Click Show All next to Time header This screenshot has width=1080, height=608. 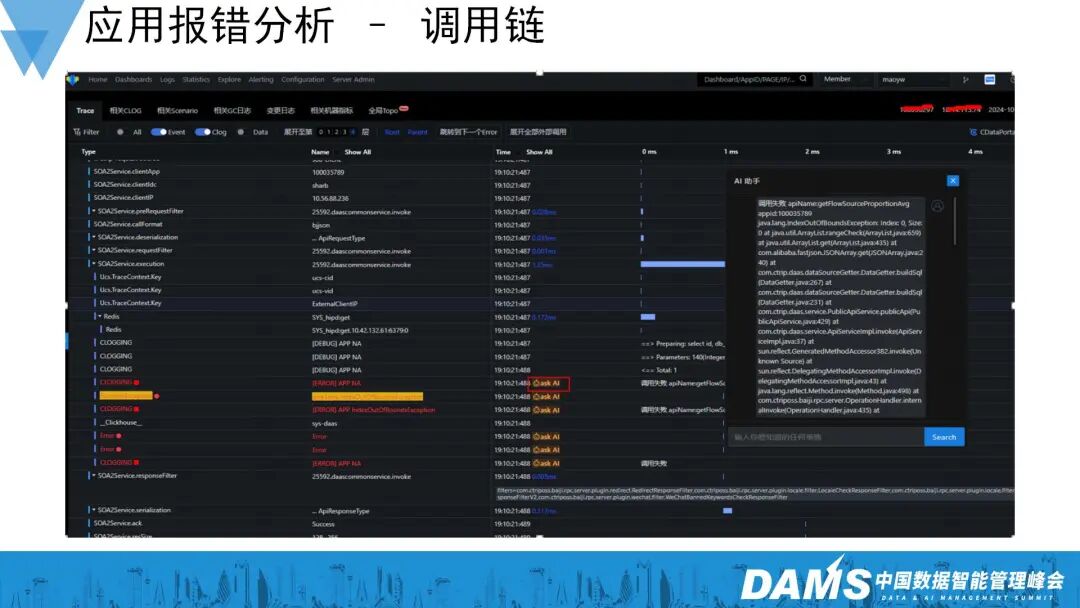[539, 152]
